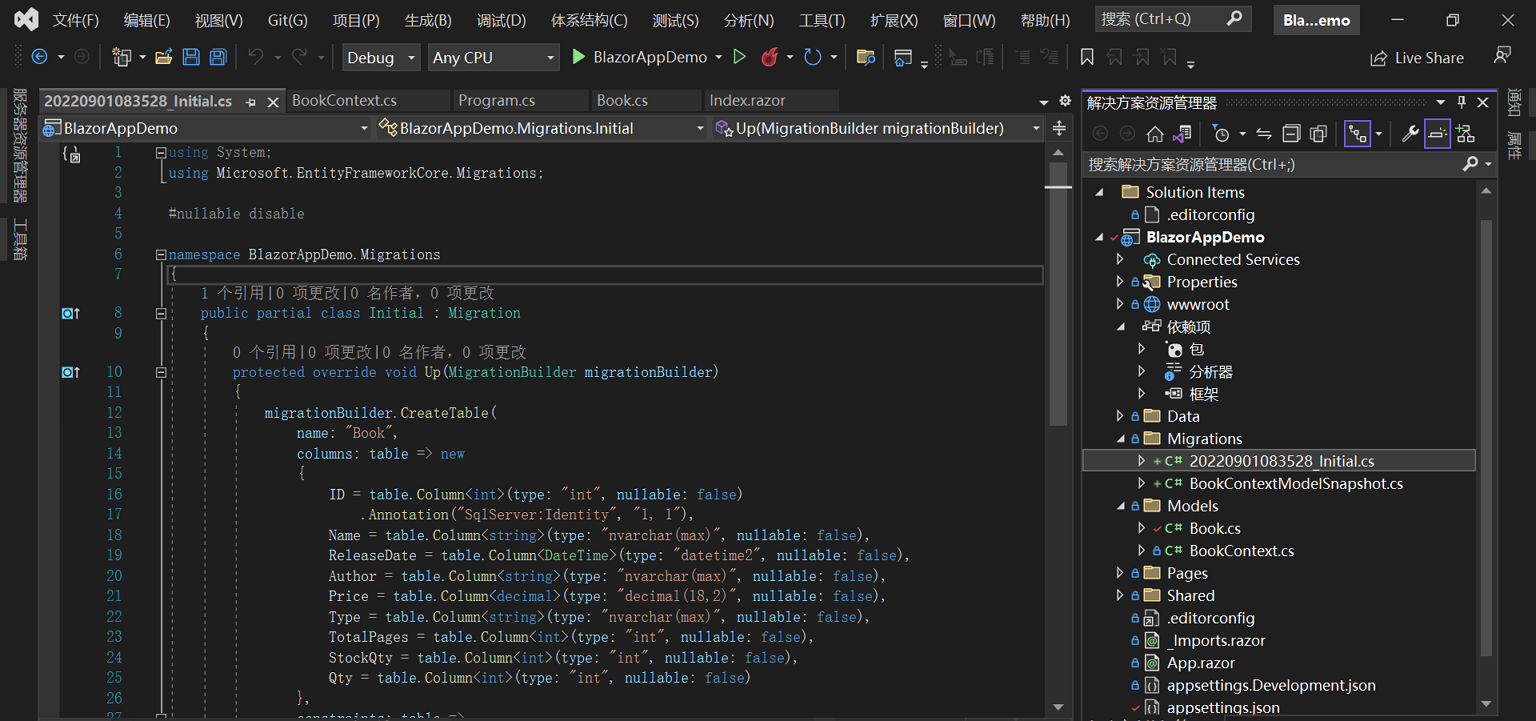
Task: Open the Git(G) menu
Action: tap(288, 20)
